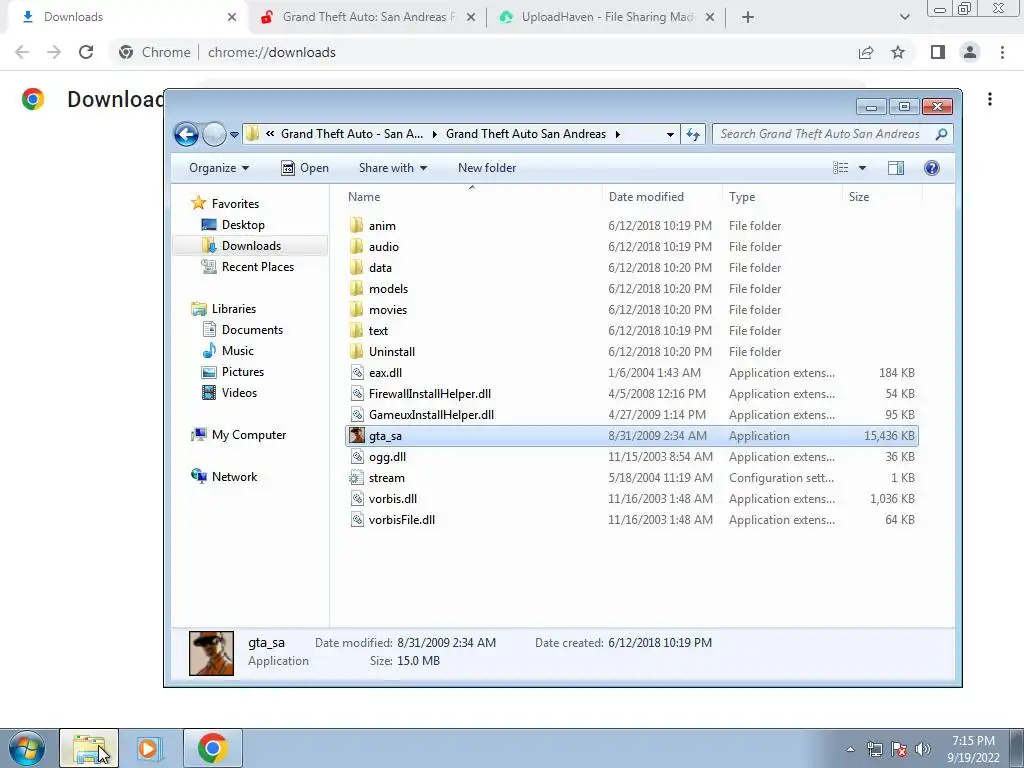Open Chrome tab search dropdown

click(904, 17)
